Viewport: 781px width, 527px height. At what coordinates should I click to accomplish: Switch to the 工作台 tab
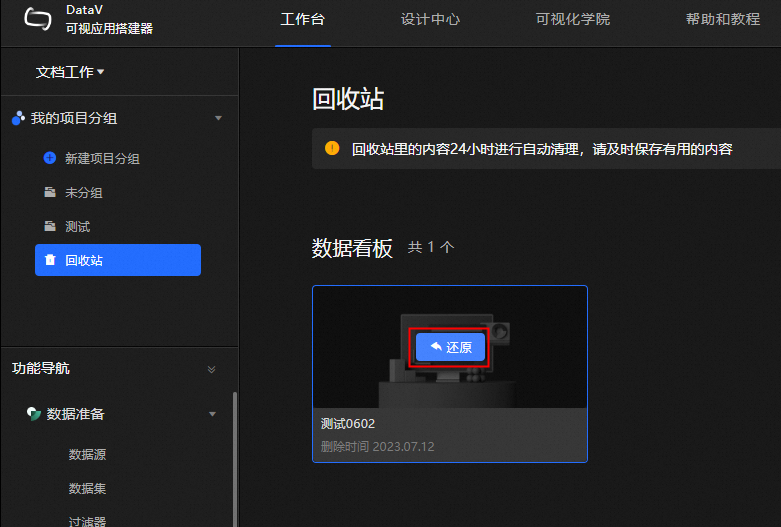pos(303,19)
